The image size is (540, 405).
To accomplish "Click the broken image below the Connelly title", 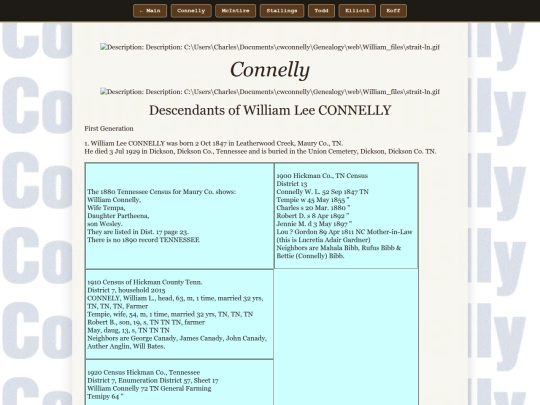I will [x=270, y=92].
